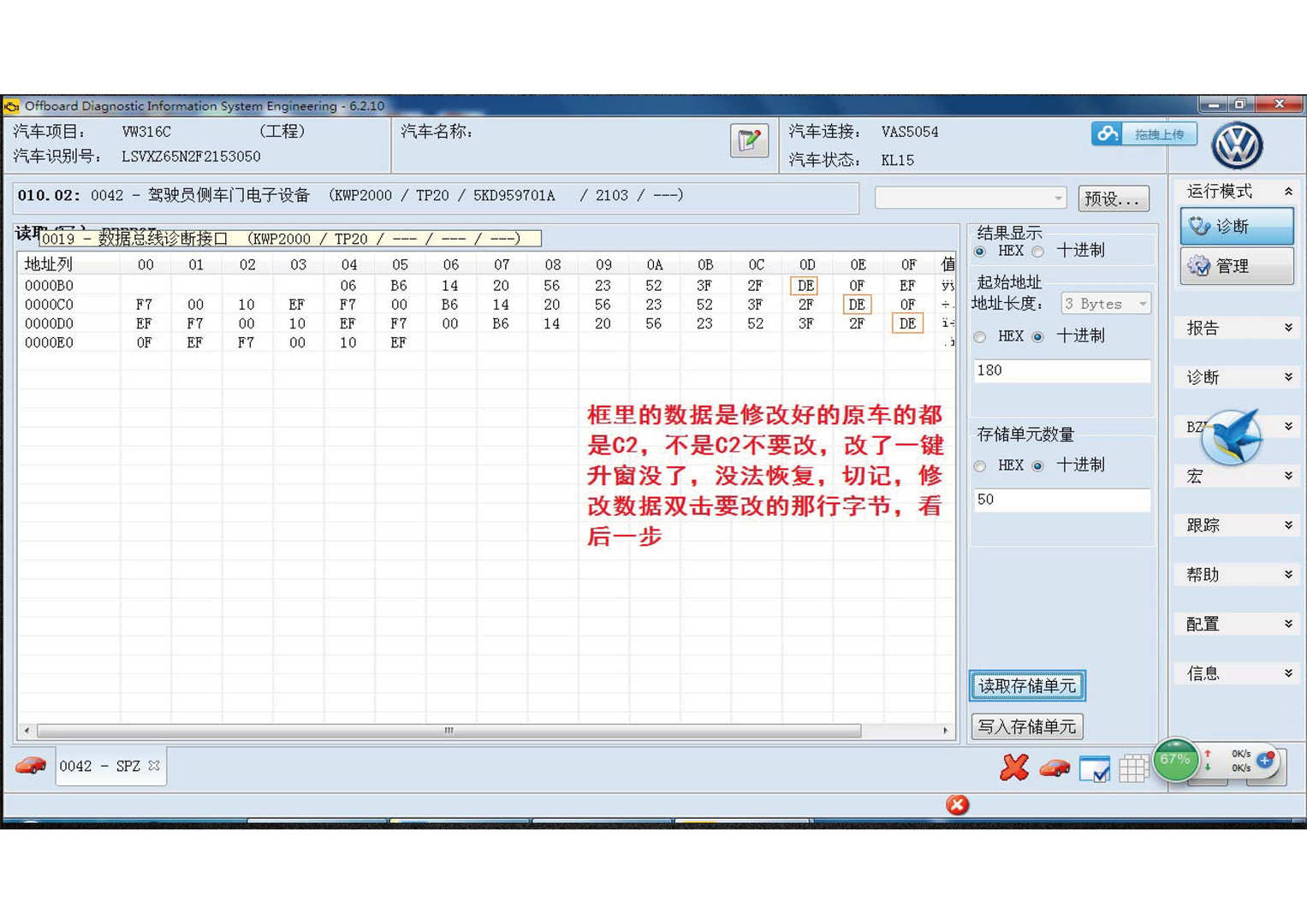
Task: Expand the 帮助 section
Action: [x=1288, y=575]
